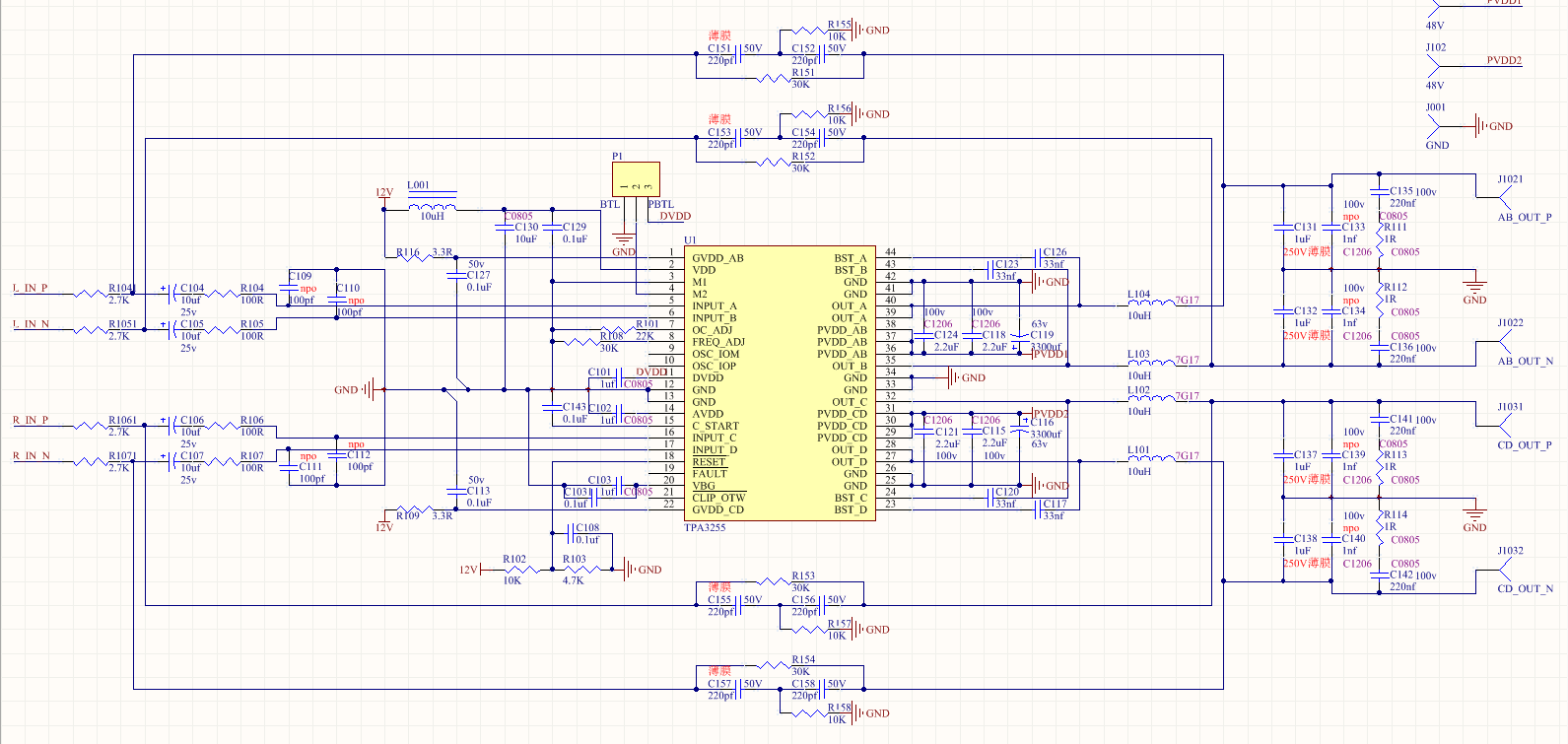Click the 'BTL' jumper label
Screen dimensions: 1568x744
coord(610,205)
